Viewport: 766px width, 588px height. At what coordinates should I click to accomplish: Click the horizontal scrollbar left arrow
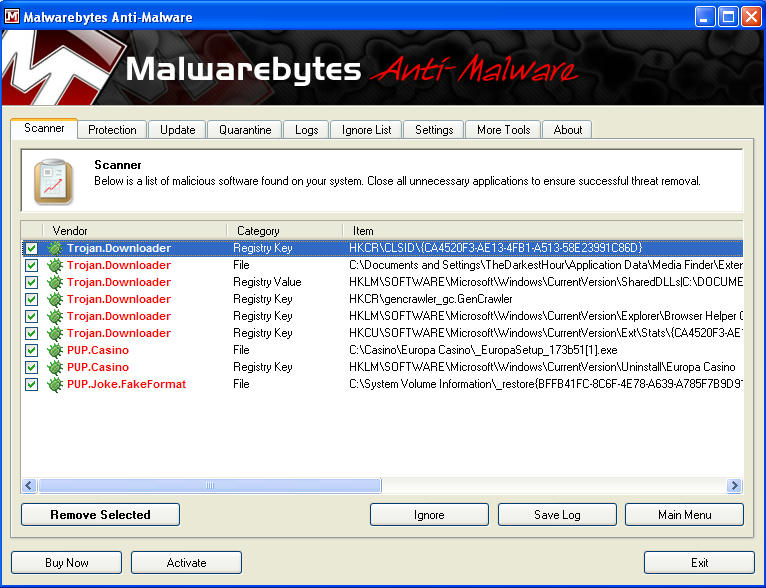pyautogui.click(x=29, y=485)
